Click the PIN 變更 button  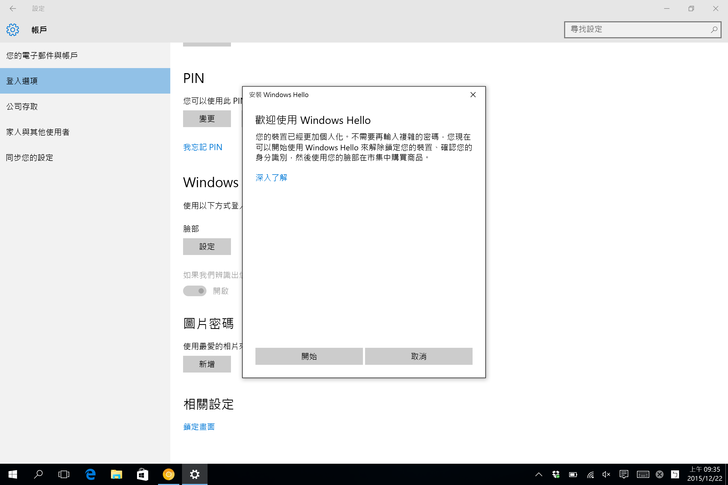[x=207, y=119]
